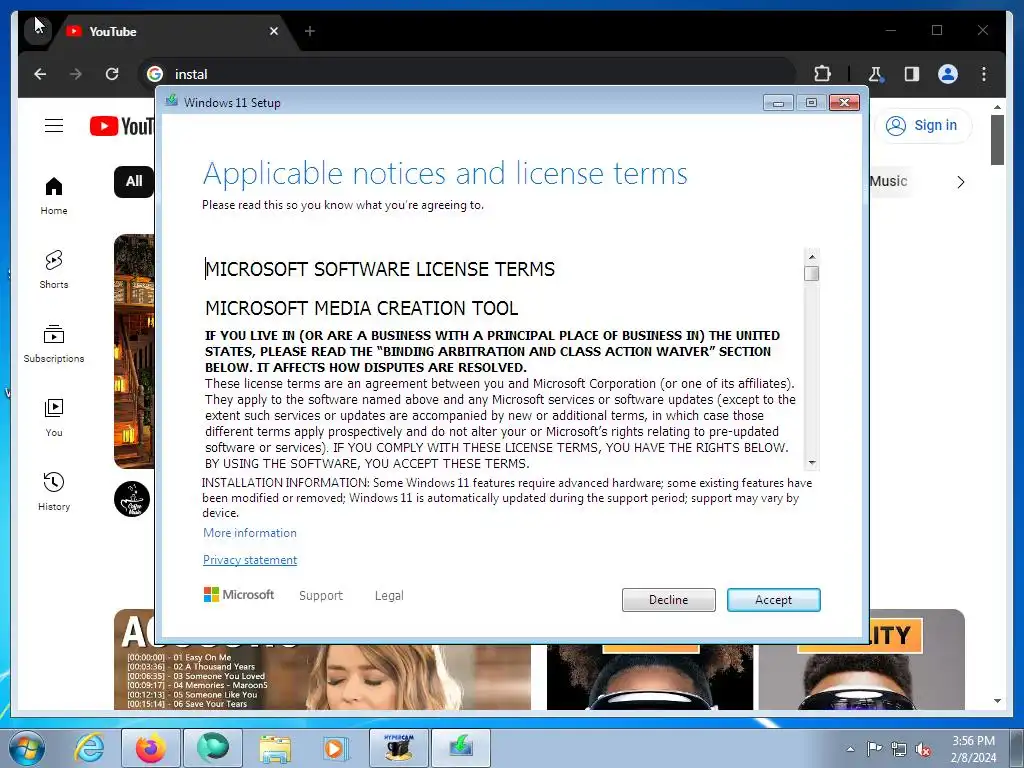1024x768 pixels.
Task: Toggle the Chrome side panel
Action: point(912,74)
